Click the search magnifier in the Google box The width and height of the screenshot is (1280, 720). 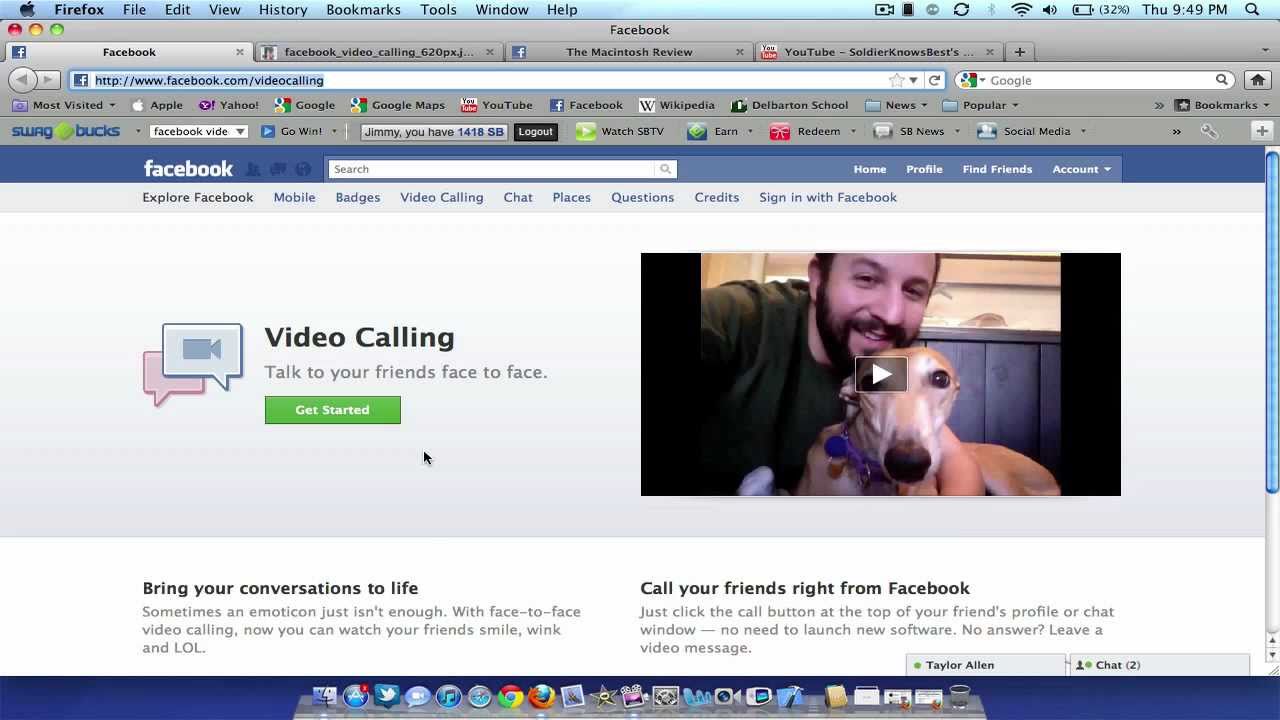tap(1222, 80)
